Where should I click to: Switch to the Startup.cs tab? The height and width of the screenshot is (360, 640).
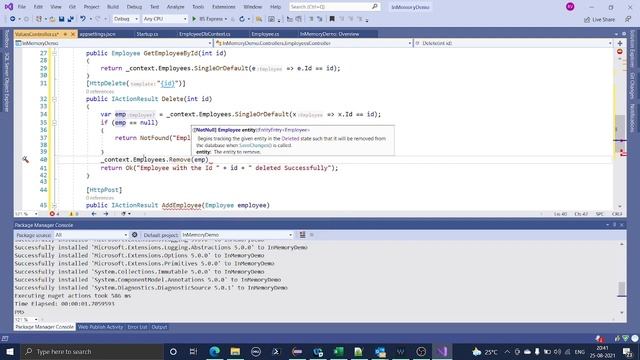[x=147, y=34]
